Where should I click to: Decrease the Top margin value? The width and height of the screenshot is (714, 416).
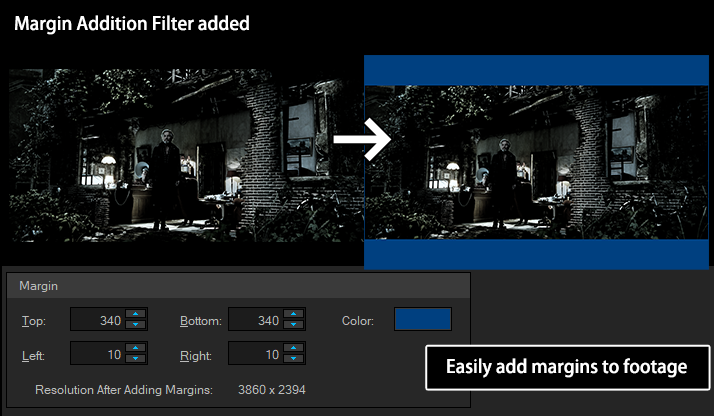[x=136, y=325]
